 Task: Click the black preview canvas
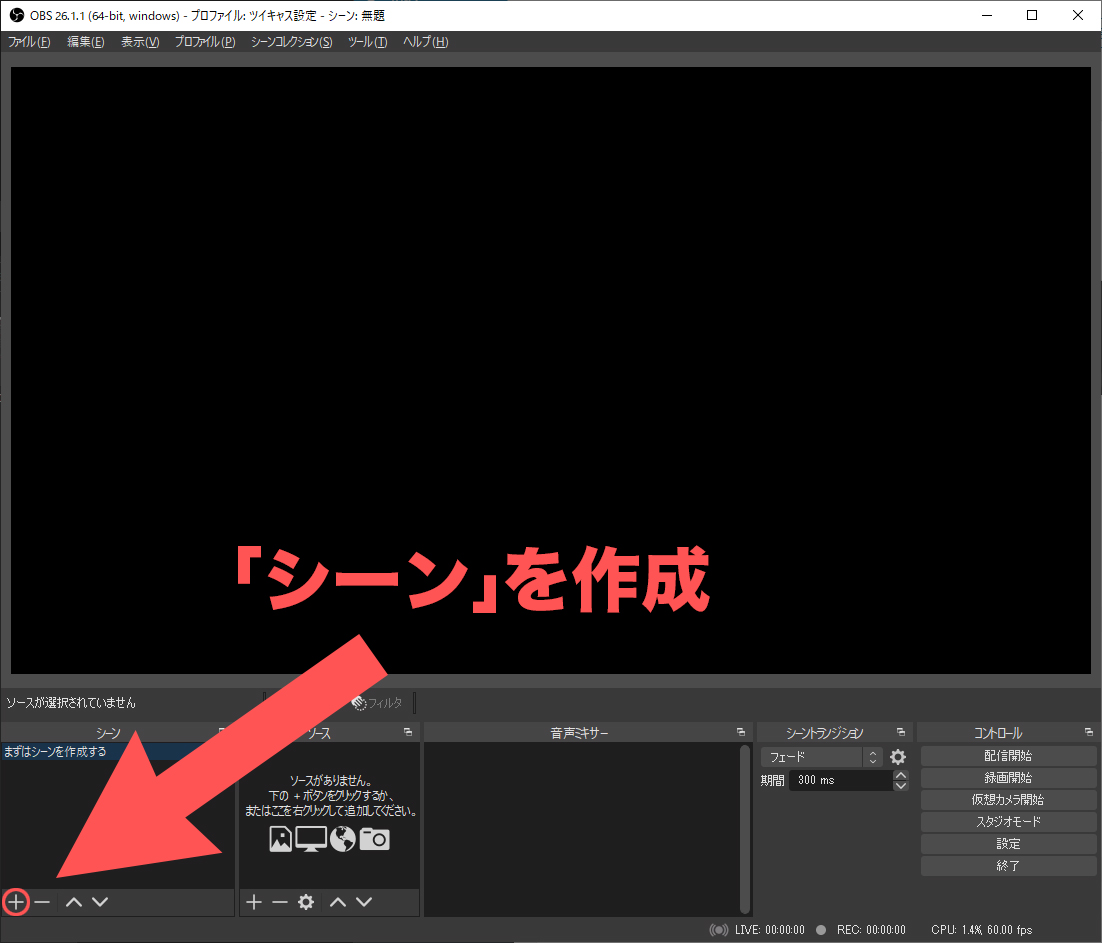point(550,370)
